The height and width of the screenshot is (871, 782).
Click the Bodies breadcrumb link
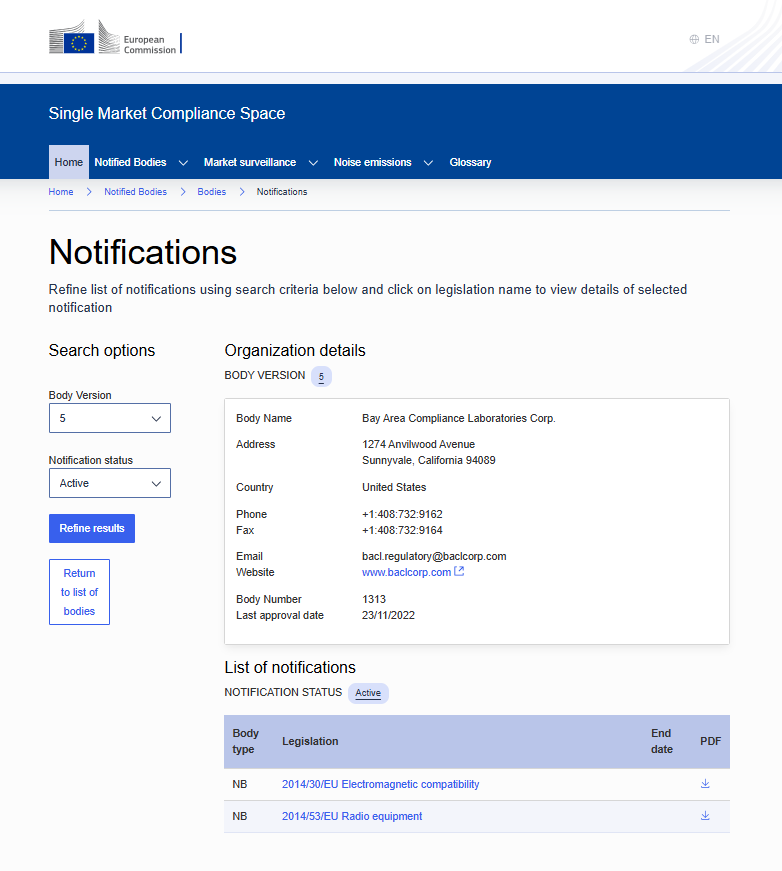[x=211, y=192]
